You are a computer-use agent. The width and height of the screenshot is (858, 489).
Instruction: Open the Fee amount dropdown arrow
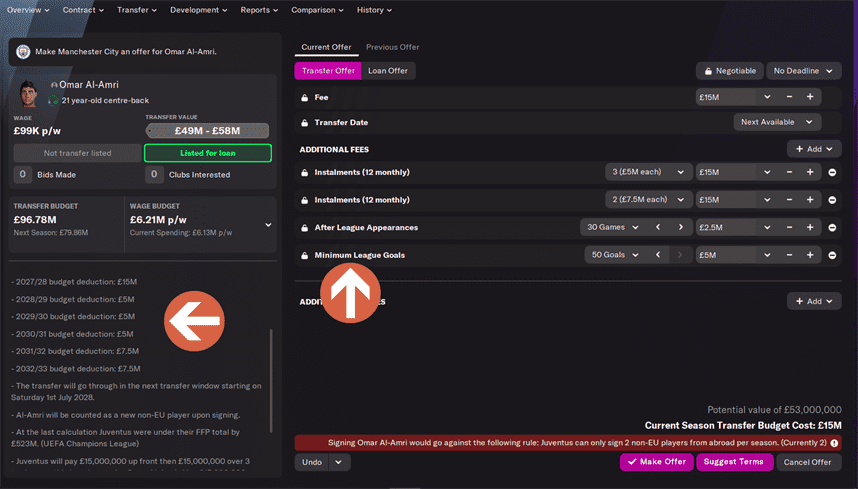pos(767,97)
